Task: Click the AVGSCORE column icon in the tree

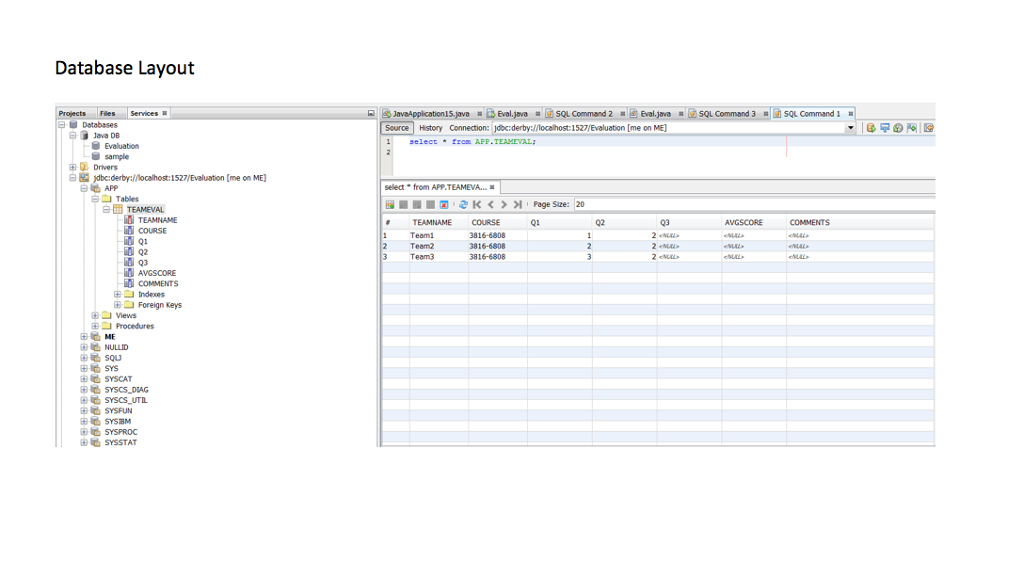Action: pyautogui.click(x=129, y=273)
